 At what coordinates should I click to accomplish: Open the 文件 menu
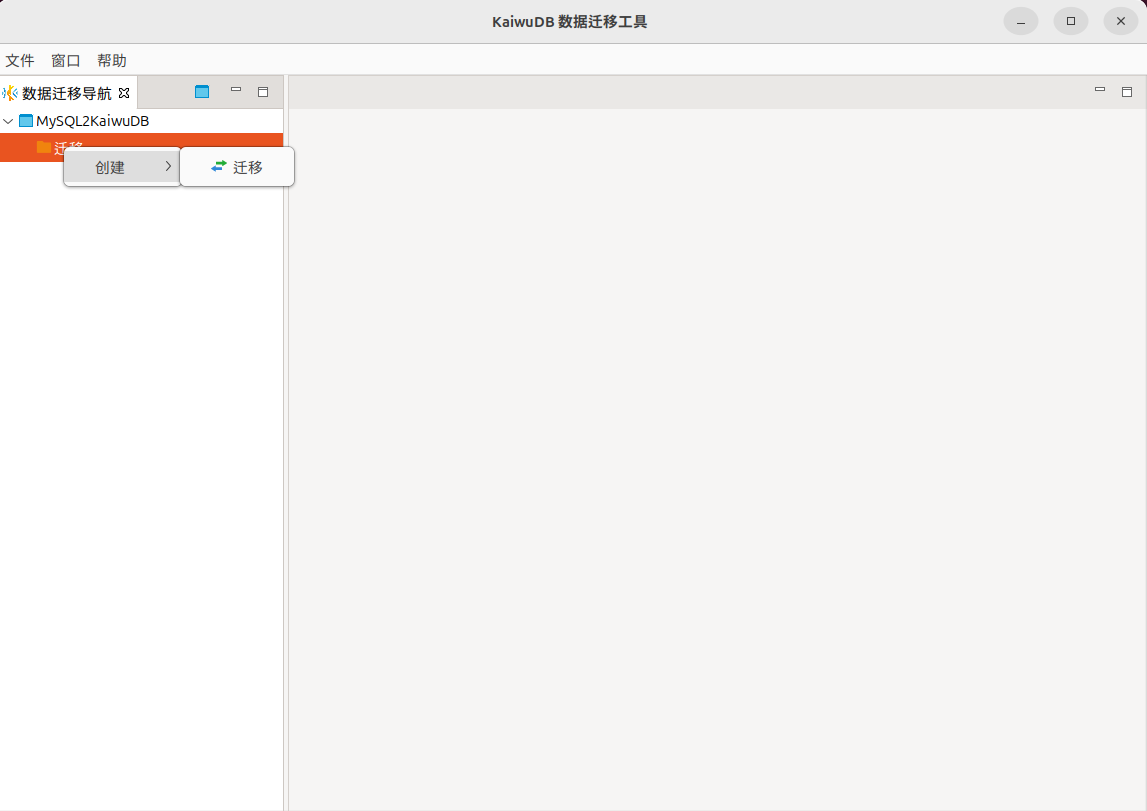(20, 60)
